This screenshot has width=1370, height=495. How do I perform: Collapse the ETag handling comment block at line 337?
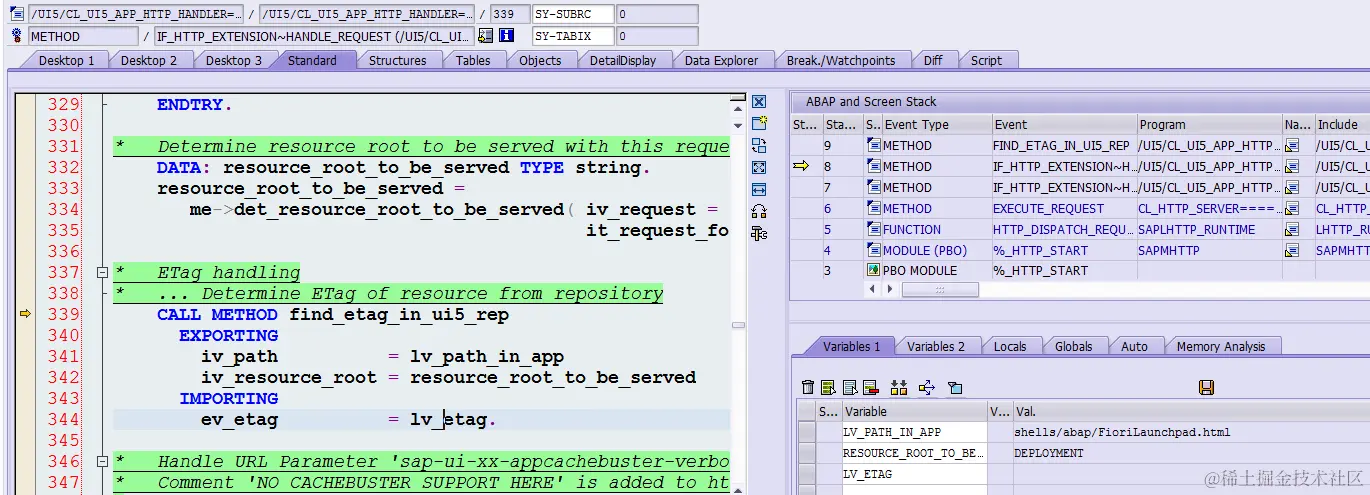point(101,272)
